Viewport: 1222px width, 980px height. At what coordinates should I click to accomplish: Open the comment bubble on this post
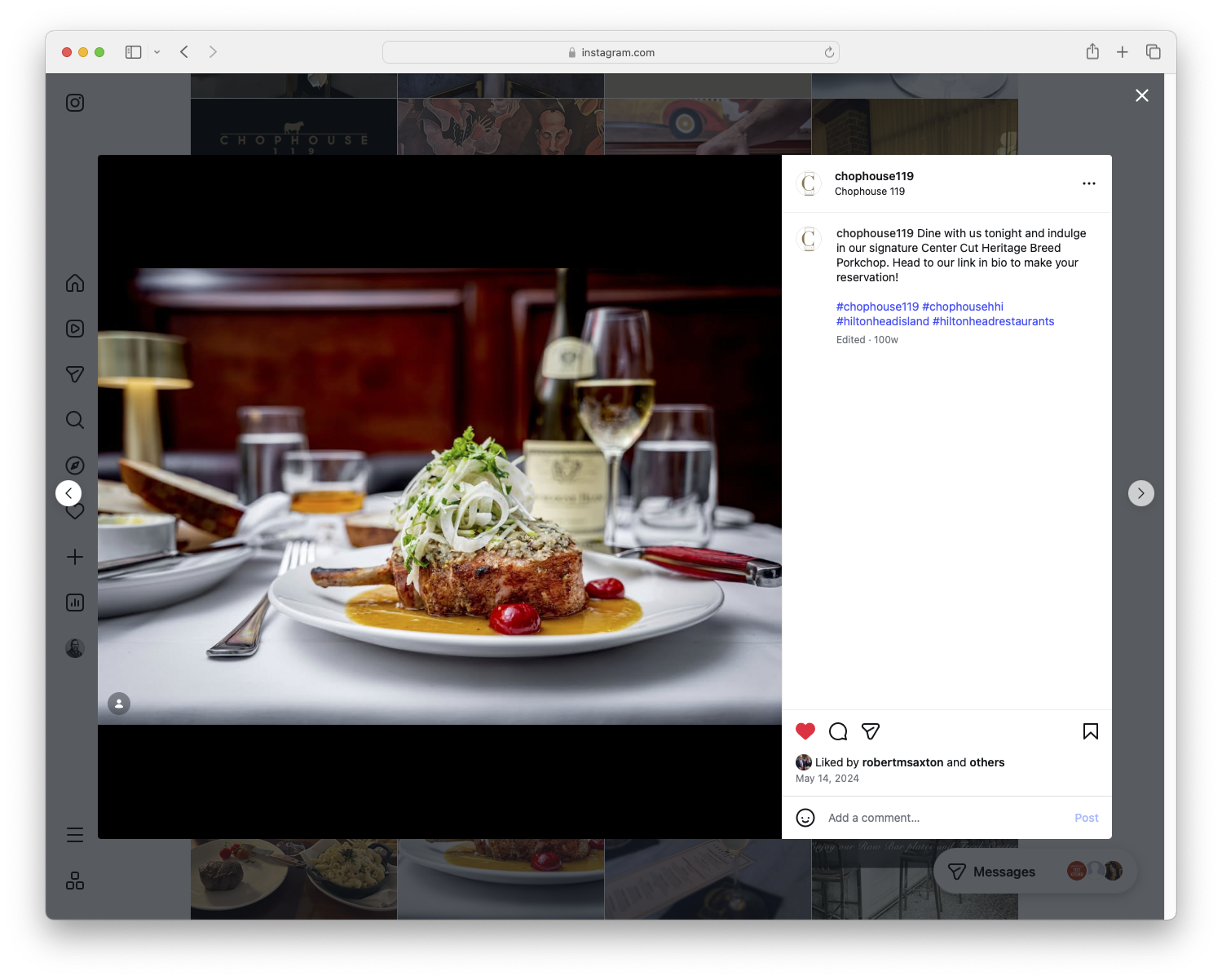[x=837, y=731]
